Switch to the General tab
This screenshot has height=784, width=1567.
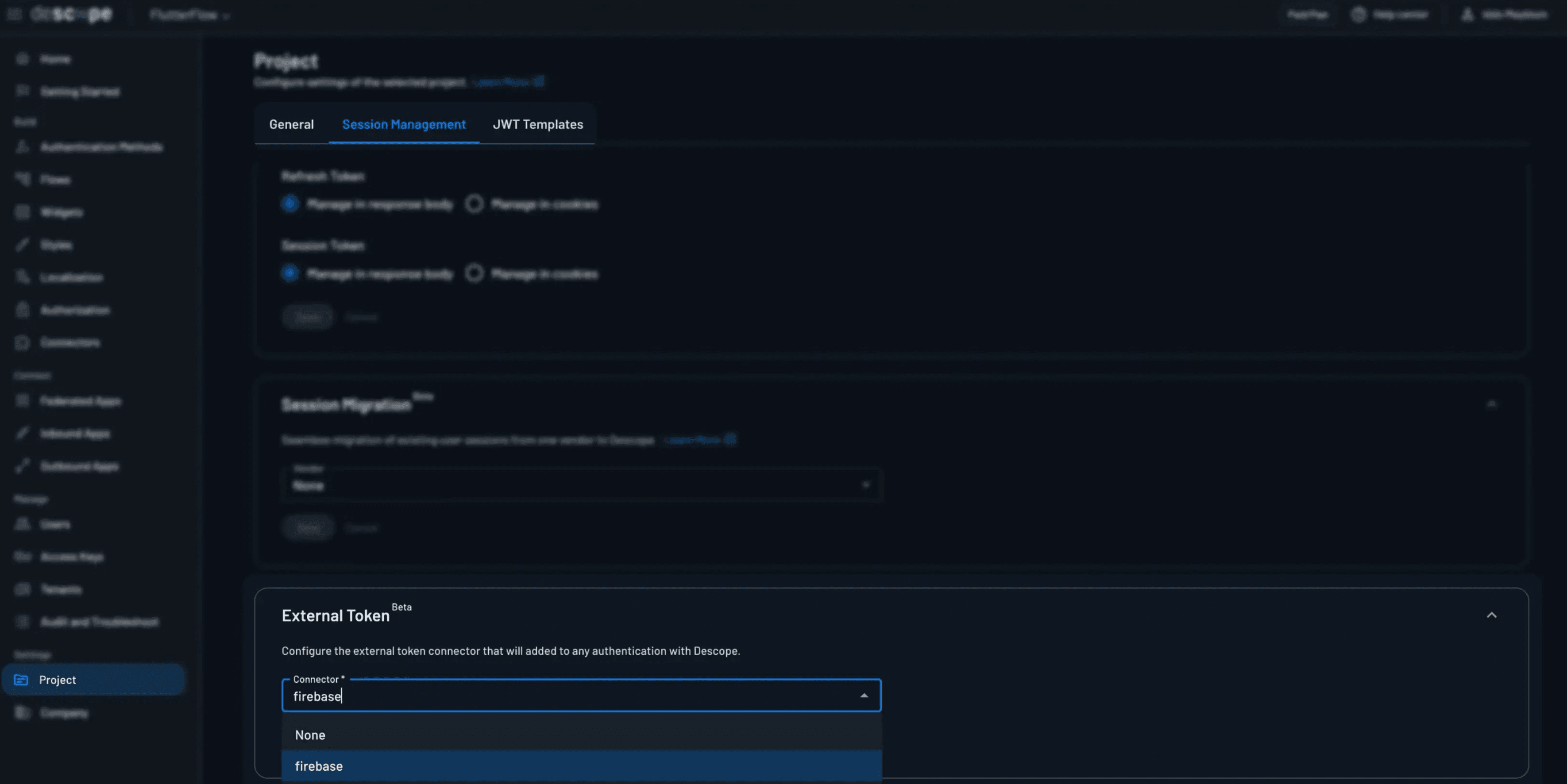[291, 124]
